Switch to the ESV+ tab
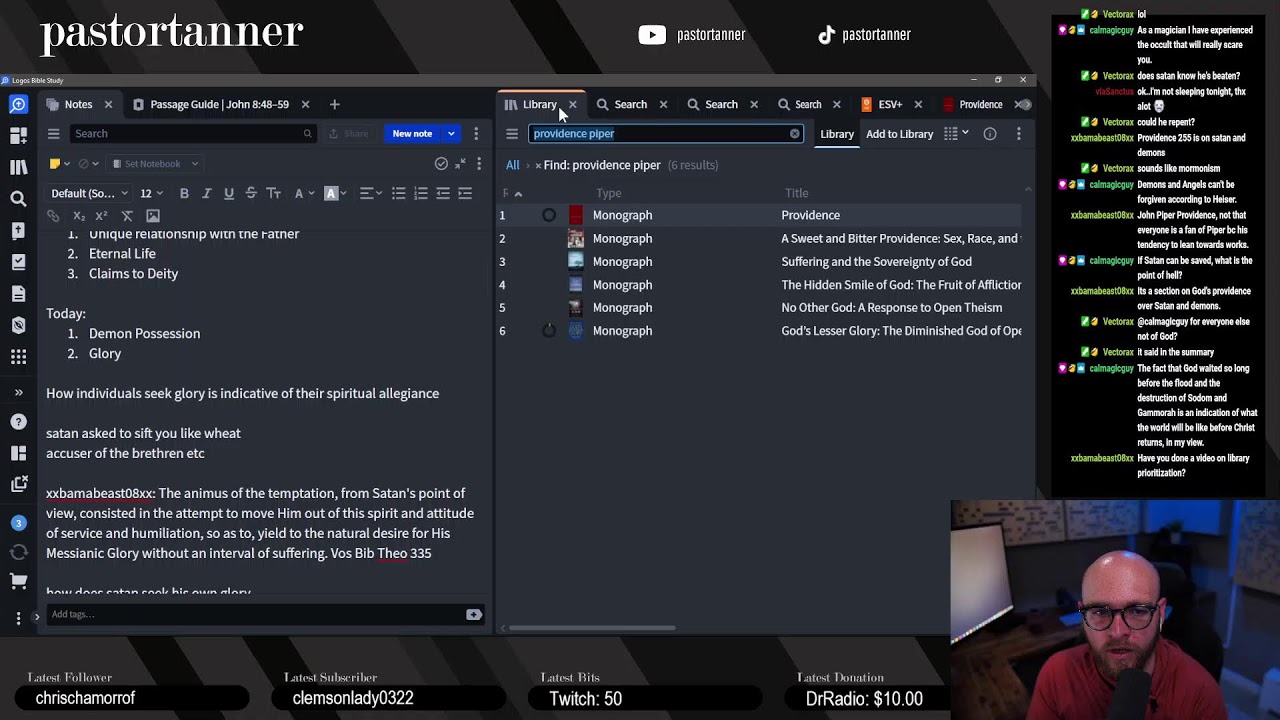 [889, 104]
